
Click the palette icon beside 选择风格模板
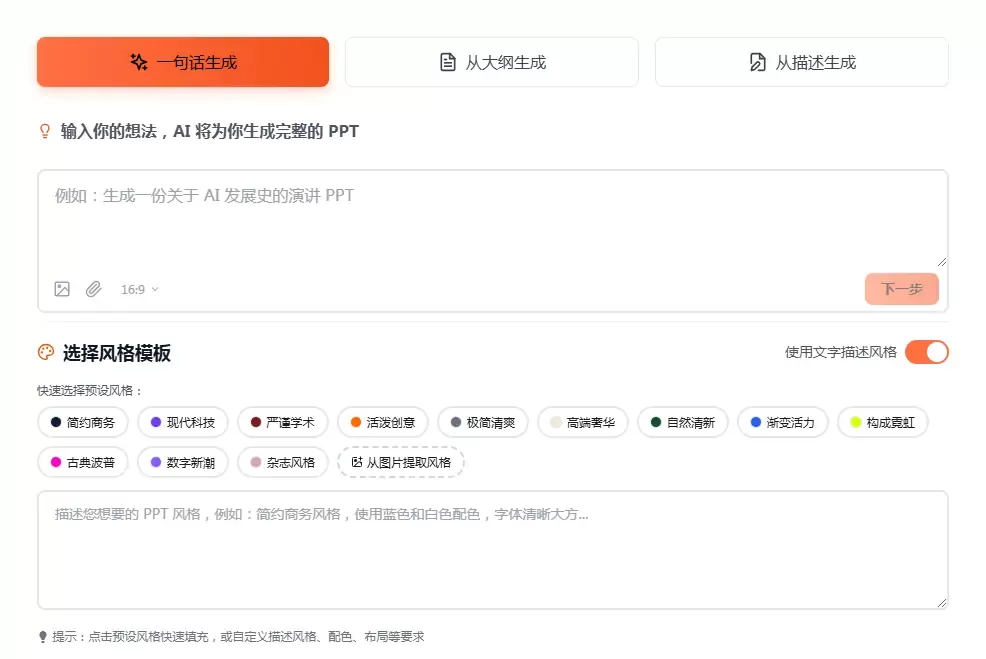coord(45,352)
